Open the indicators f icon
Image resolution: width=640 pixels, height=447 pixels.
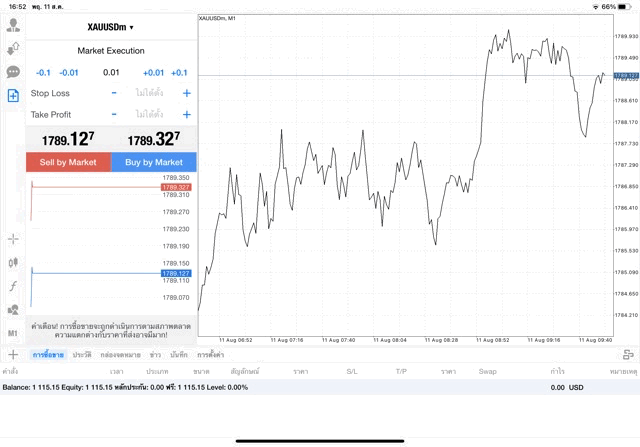(13, 286)
